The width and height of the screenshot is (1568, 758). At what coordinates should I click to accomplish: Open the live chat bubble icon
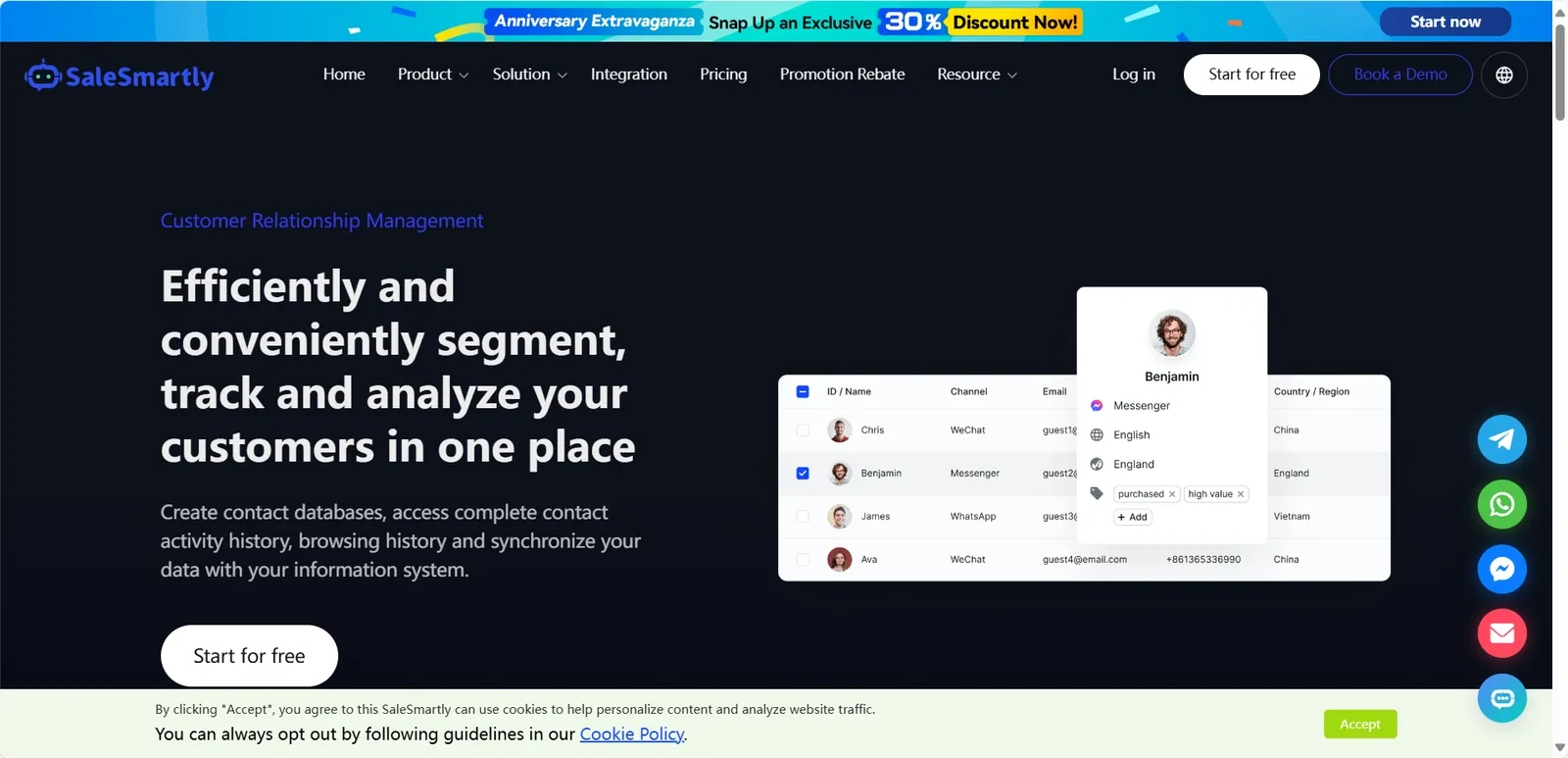(x=1501, y=698)
